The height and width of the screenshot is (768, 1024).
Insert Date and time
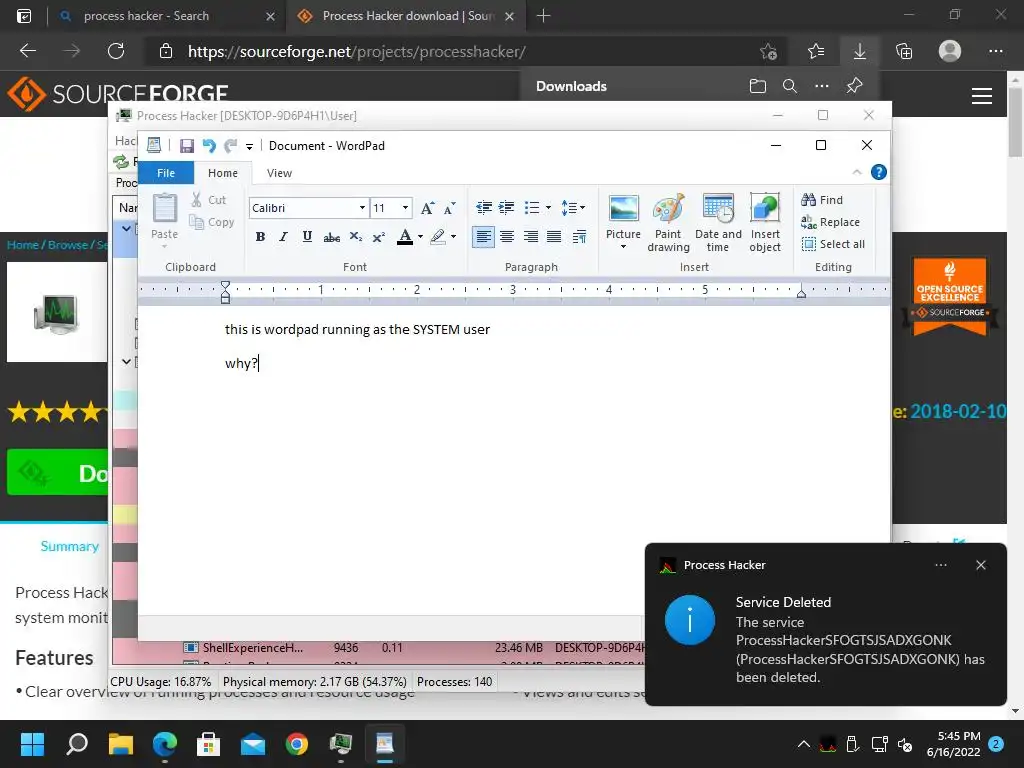718,223
